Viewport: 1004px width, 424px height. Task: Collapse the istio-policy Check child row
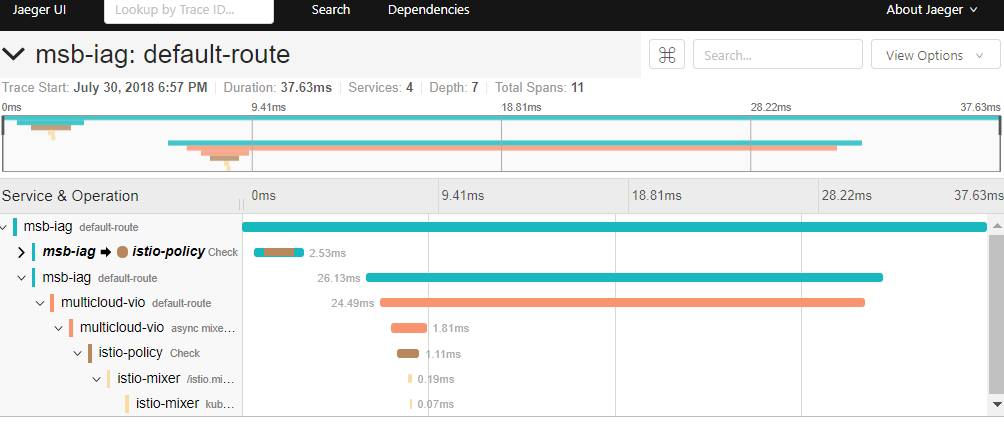(77, 354)
